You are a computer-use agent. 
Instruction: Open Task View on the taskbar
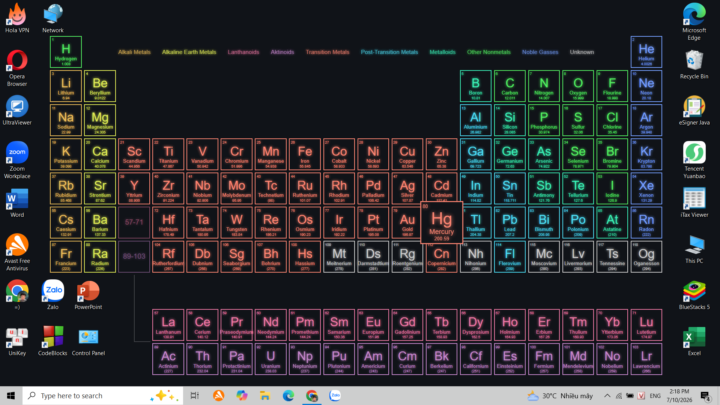[195, 395]
